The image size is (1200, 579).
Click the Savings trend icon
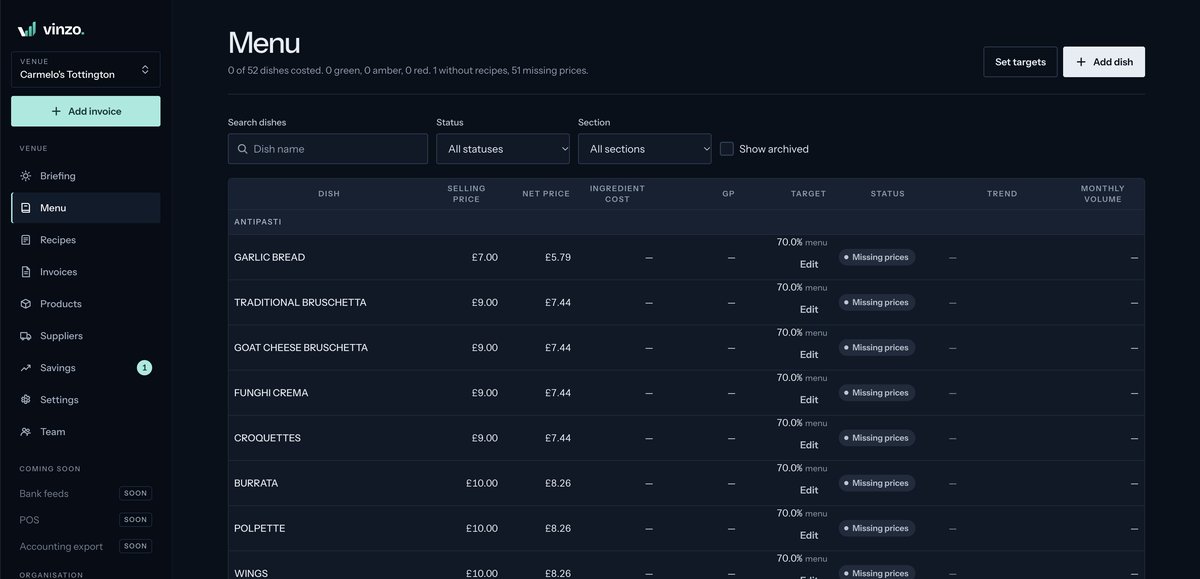pyautogui.click(x=26, y=368)
